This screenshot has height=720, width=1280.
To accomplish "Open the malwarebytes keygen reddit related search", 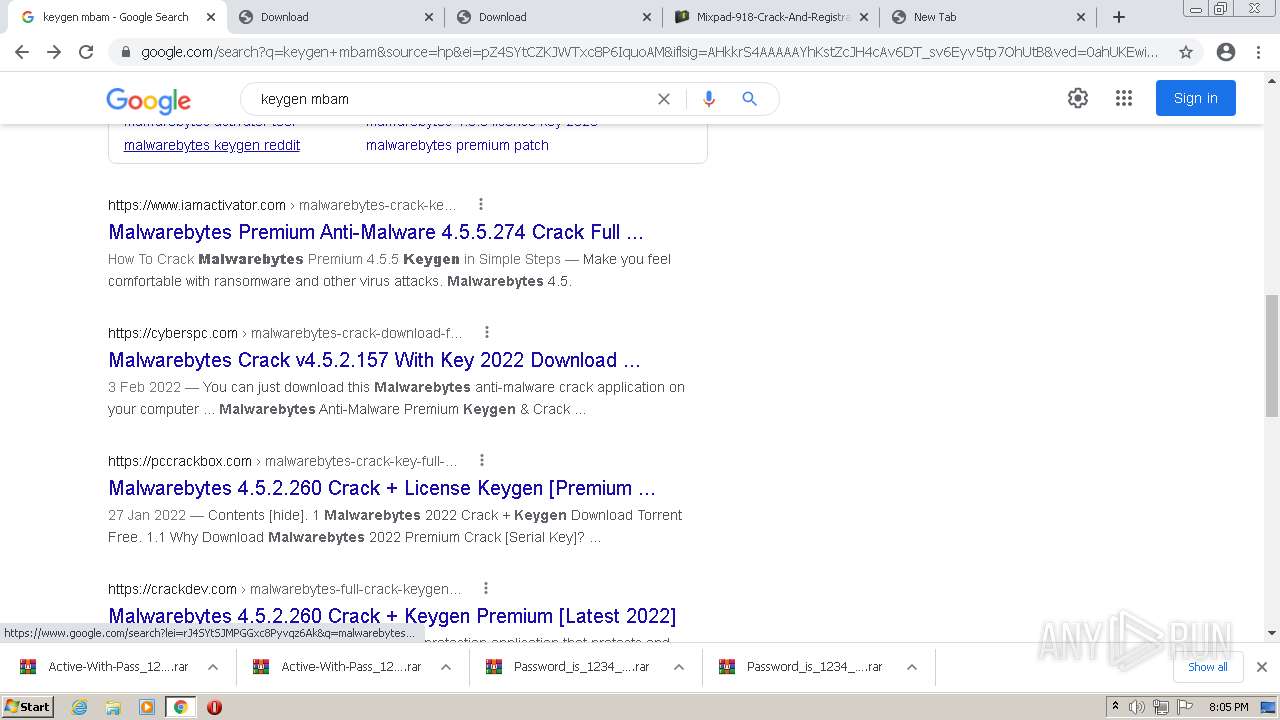I will [212, 145].
